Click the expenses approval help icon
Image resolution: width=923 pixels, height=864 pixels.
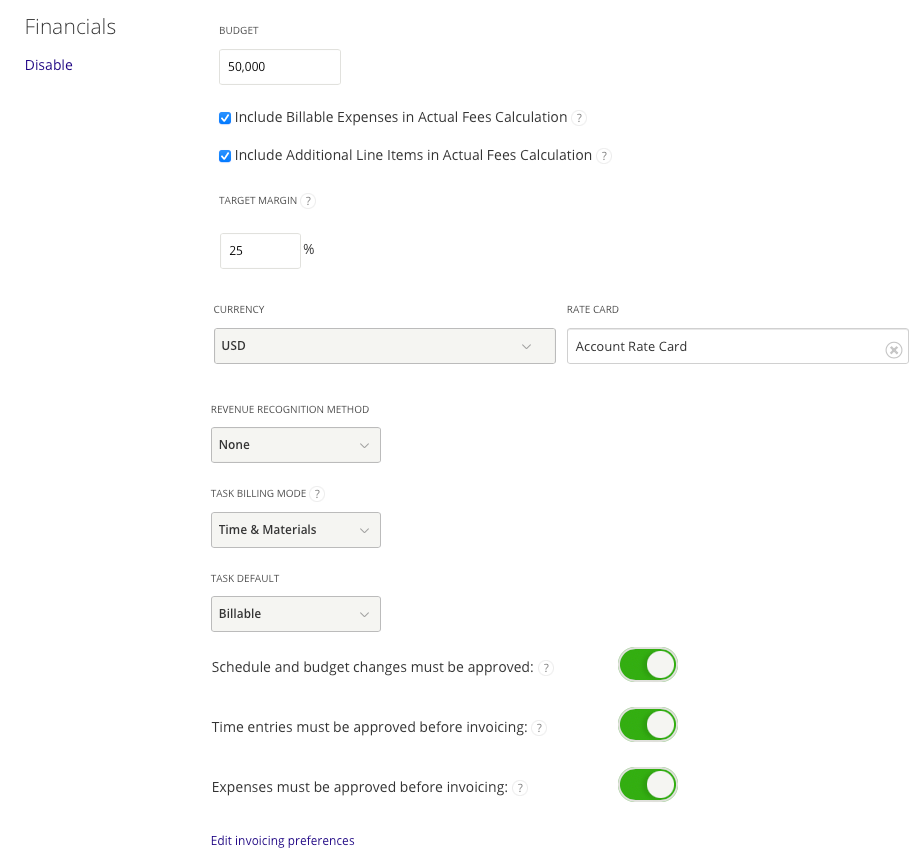coord(520,787)
